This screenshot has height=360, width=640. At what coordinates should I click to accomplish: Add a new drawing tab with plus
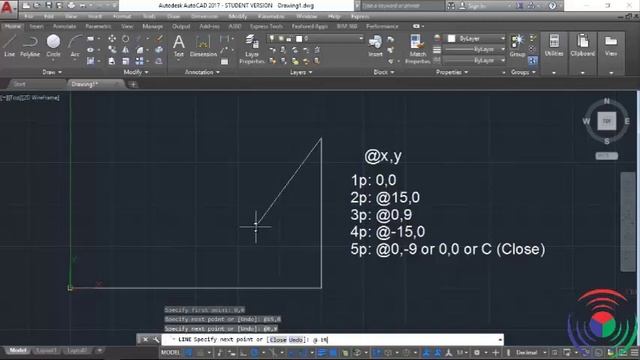pyautogui.click(x=133, y=84)
